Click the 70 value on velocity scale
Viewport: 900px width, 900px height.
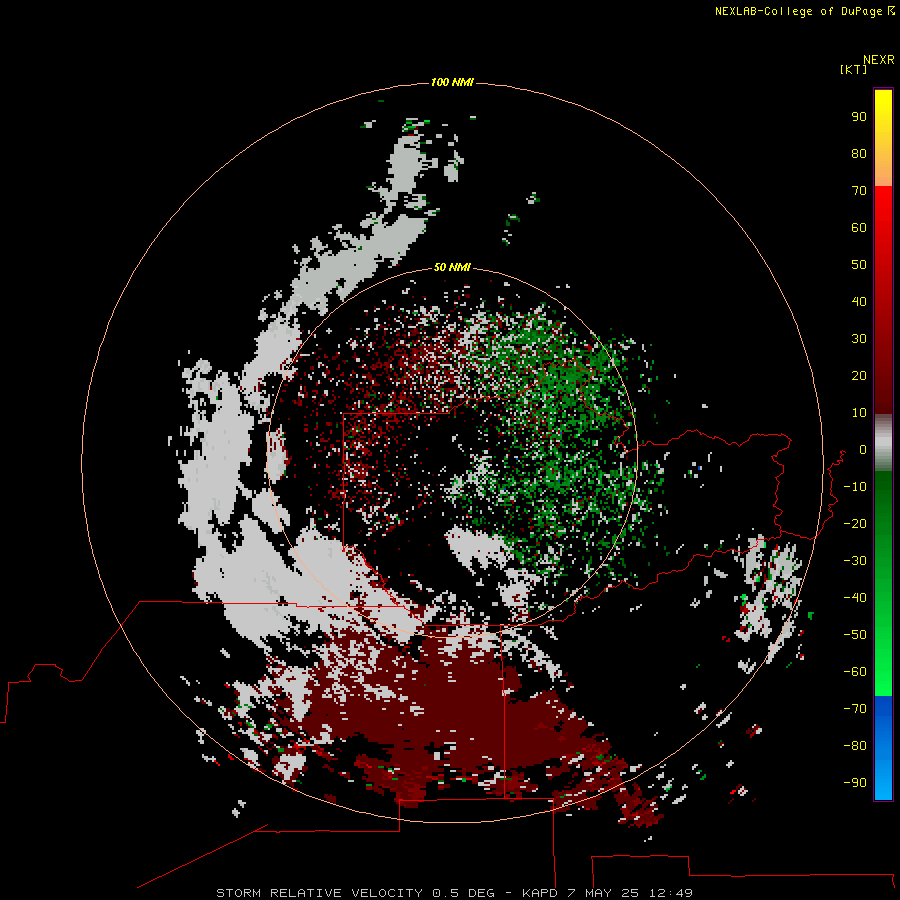pyautogui.click(x=859, y=191)
